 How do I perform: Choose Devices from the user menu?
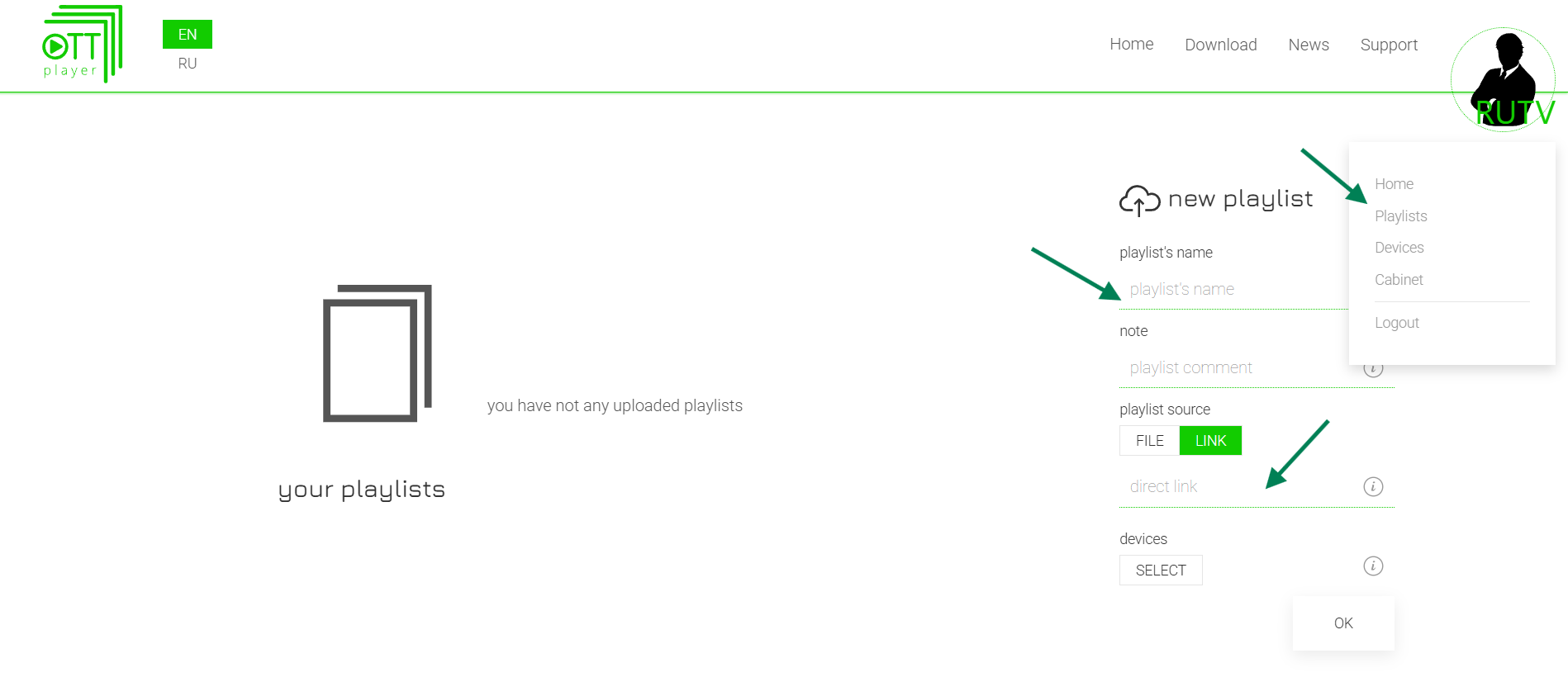(1399, 248)
